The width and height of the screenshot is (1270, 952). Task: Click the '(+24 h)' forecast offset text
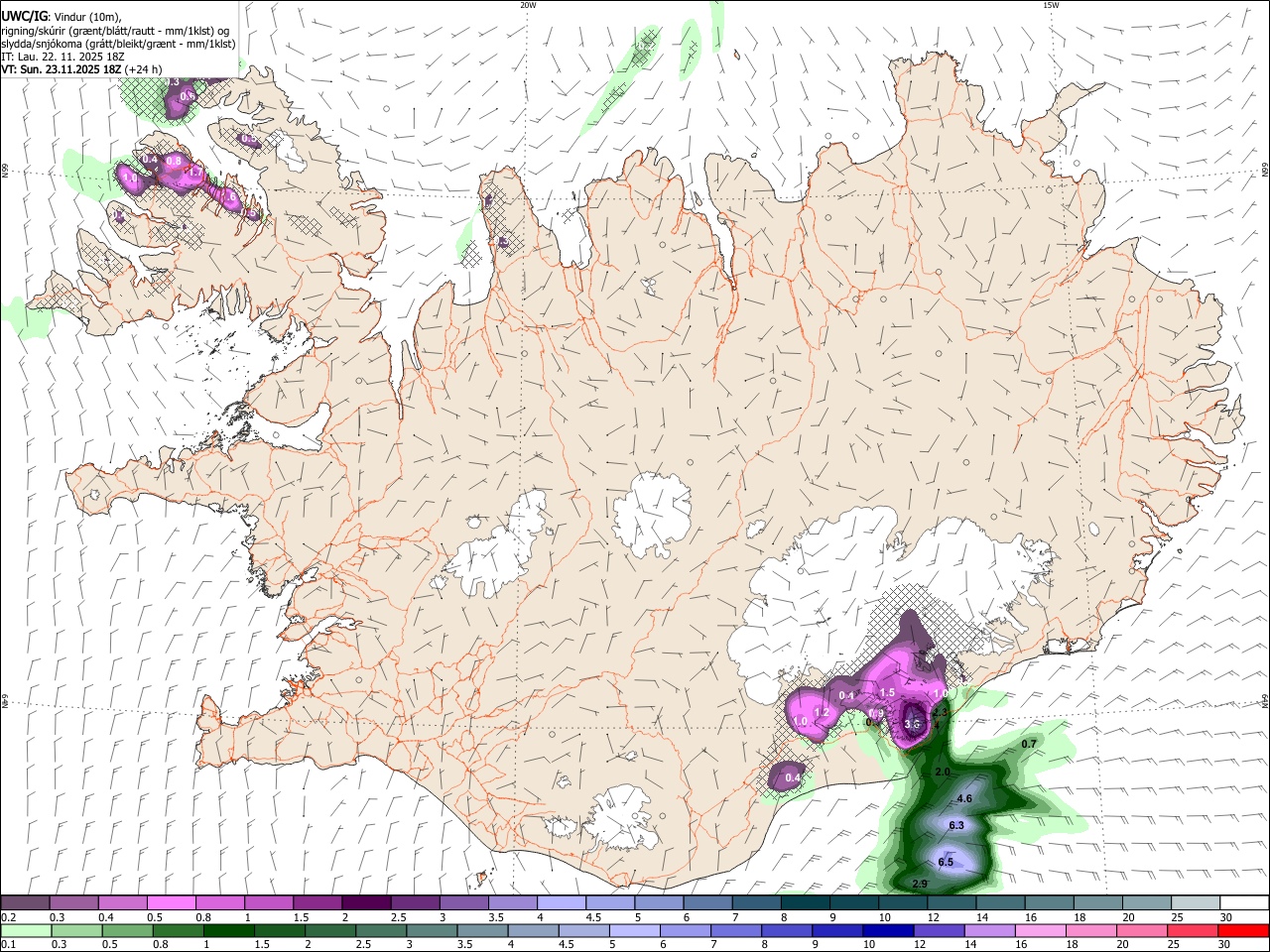(144, 69)
